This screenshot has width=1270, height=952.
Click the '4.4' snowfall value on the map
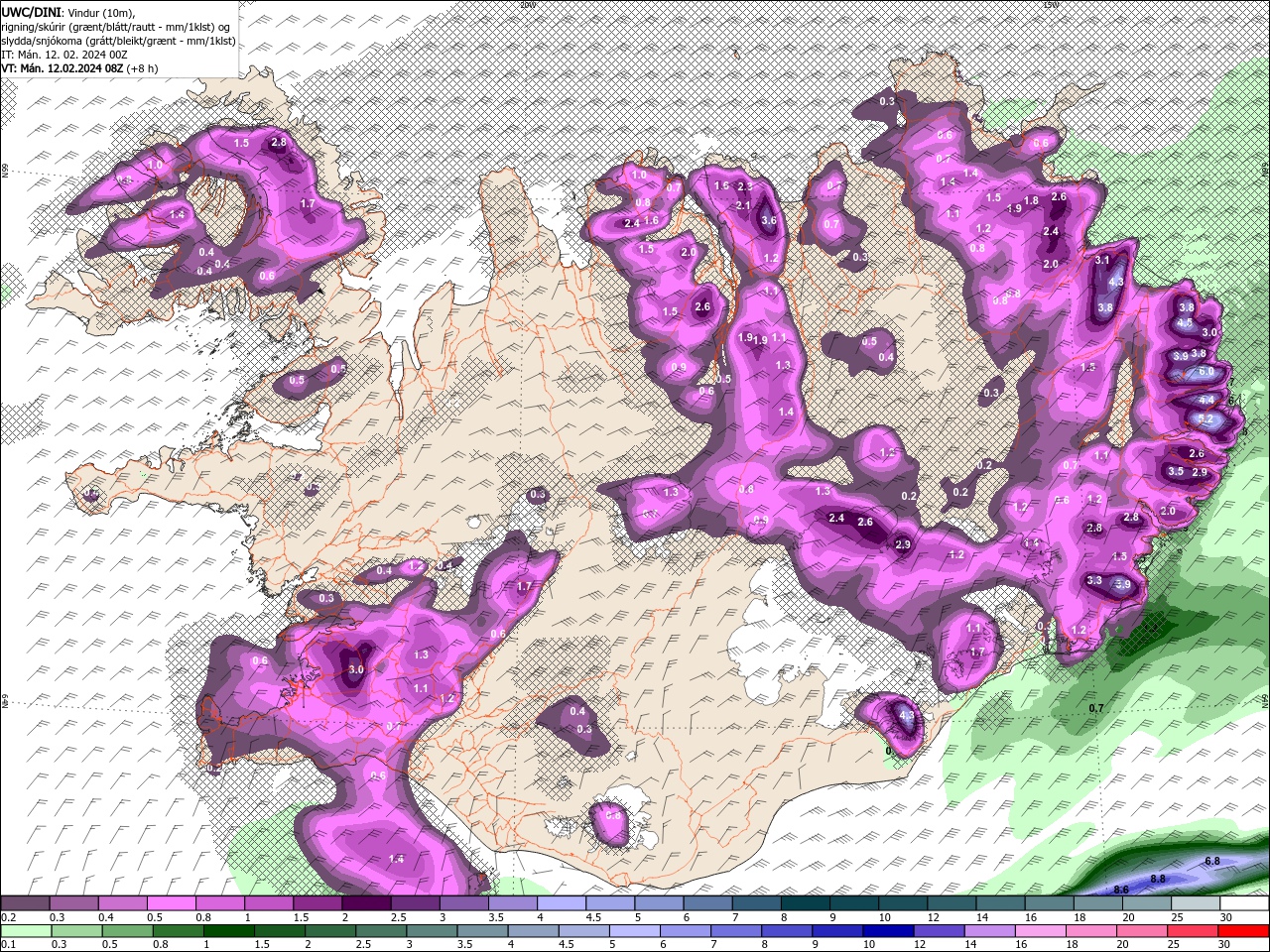pyautogui.click(x=1206, y=400)
